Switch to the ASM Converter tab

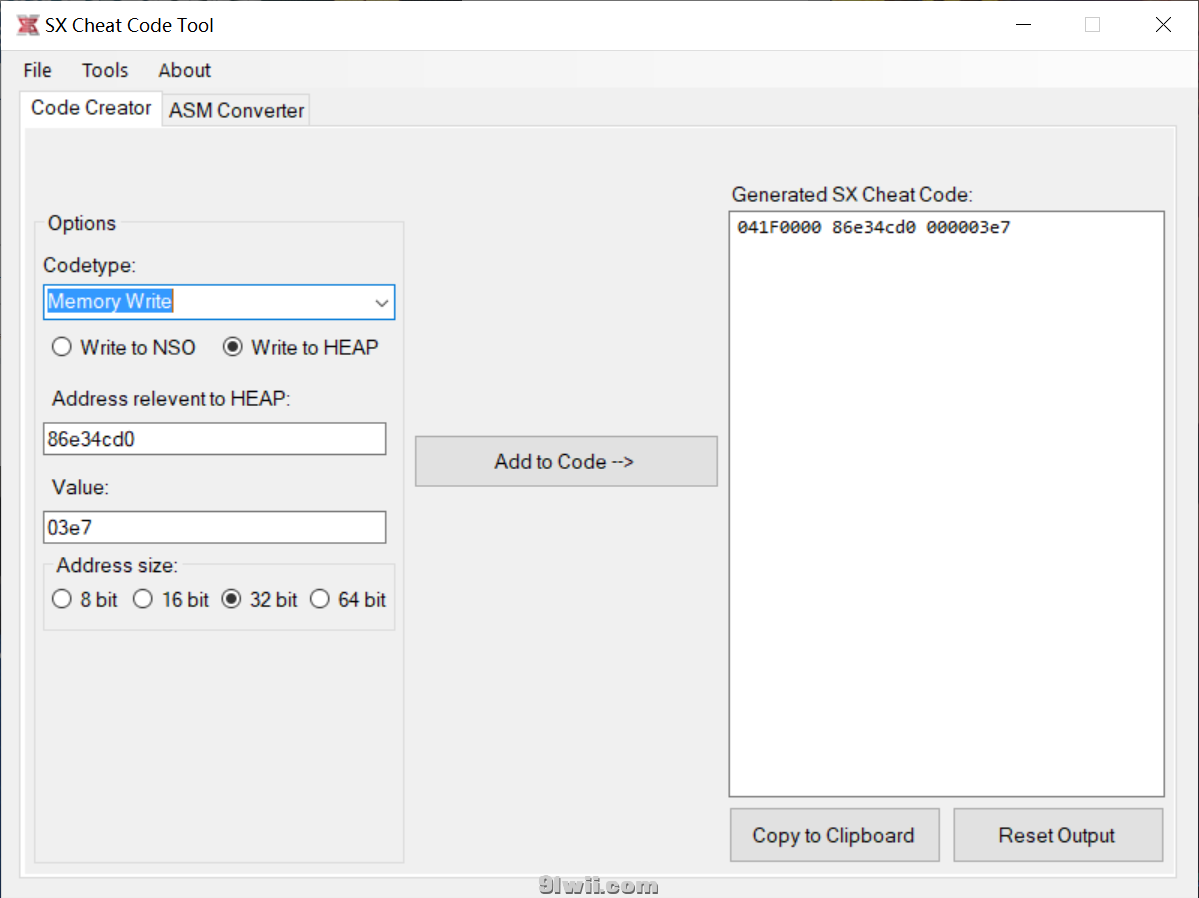click(x=236, y=110)
